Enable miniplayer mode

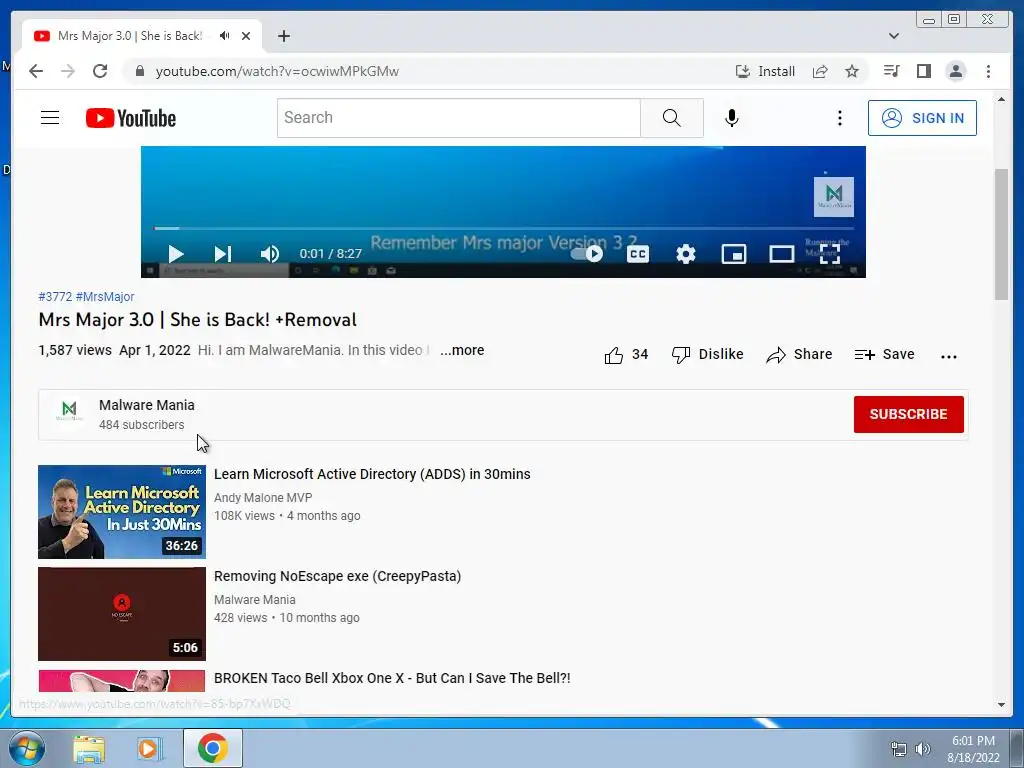[733, 253]
